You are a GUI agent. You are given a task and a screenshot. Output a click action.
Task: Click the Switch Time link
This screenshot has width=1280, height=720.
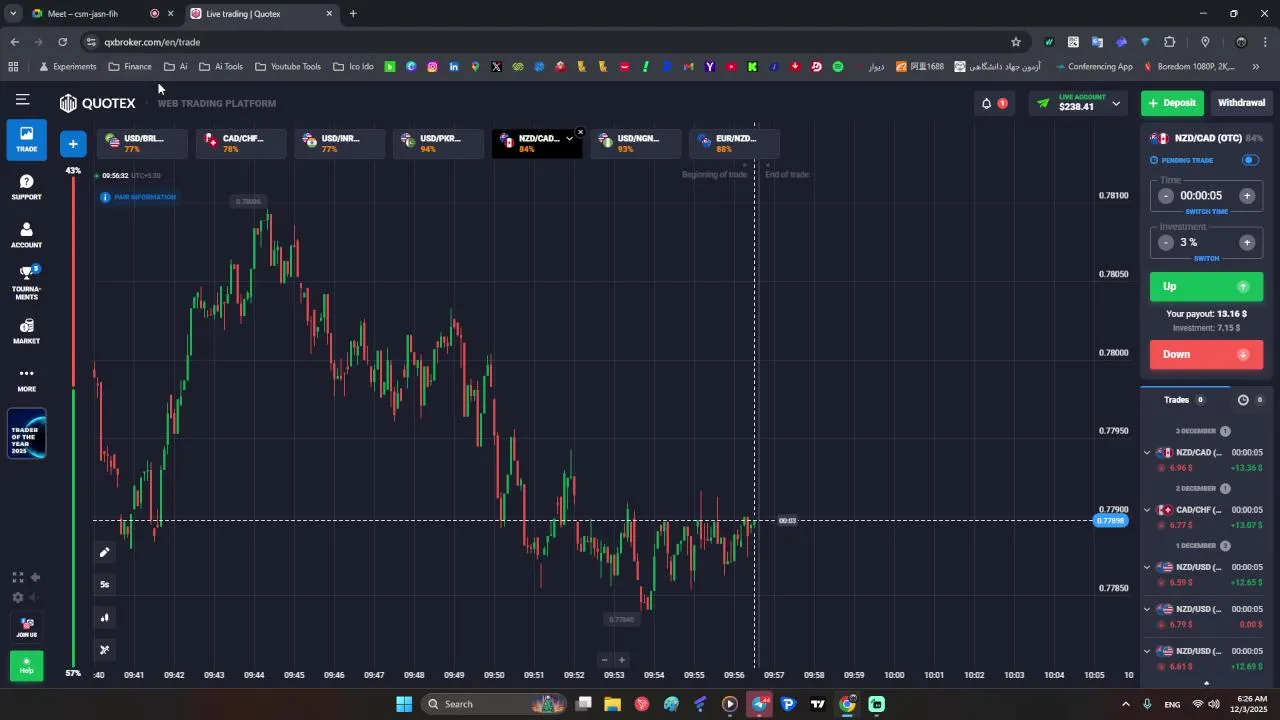pos(1206,212)
